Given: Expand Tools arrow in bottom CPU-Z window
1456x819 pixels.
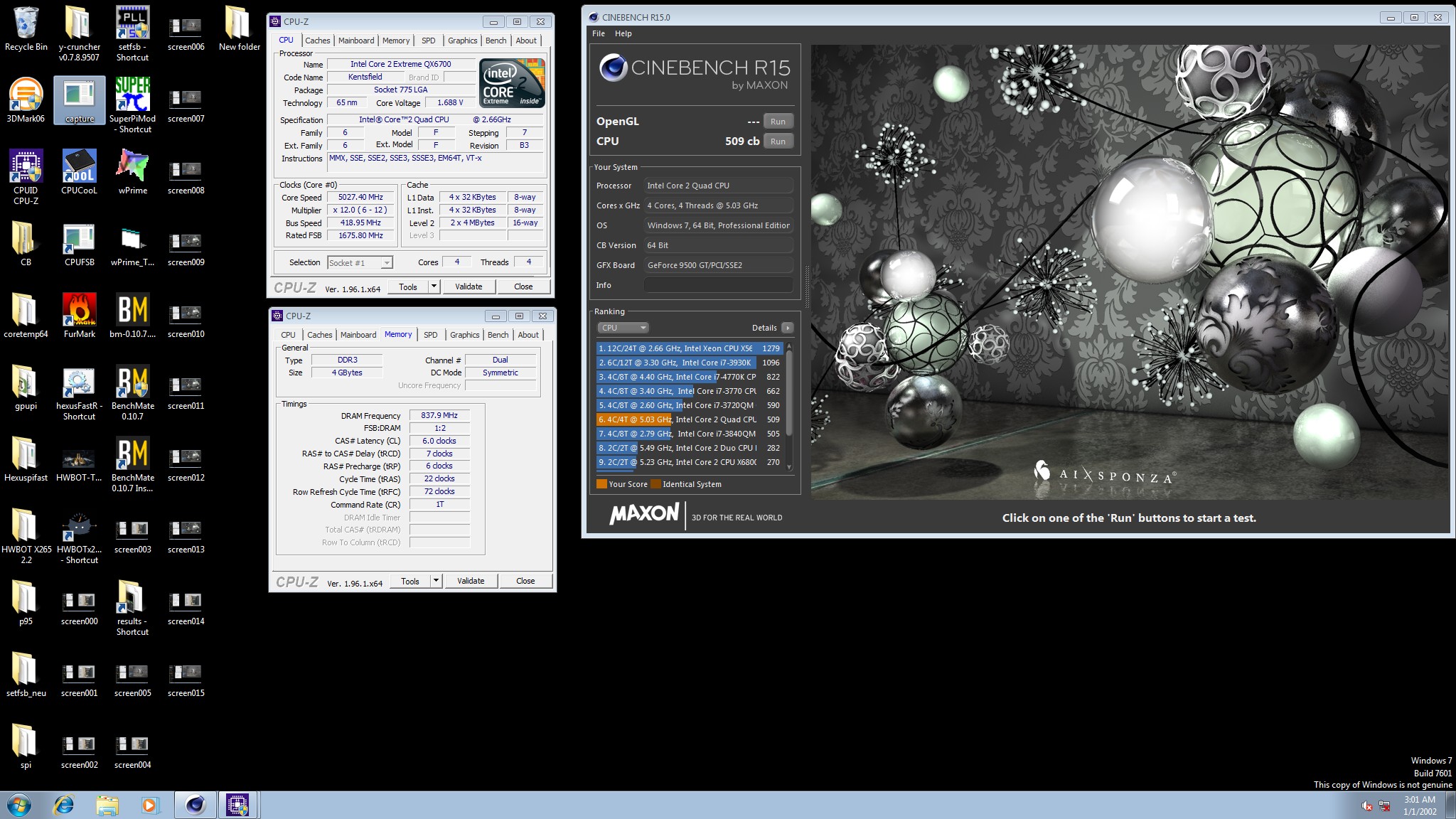Looking at the screenshot, I should pos(436,581).
